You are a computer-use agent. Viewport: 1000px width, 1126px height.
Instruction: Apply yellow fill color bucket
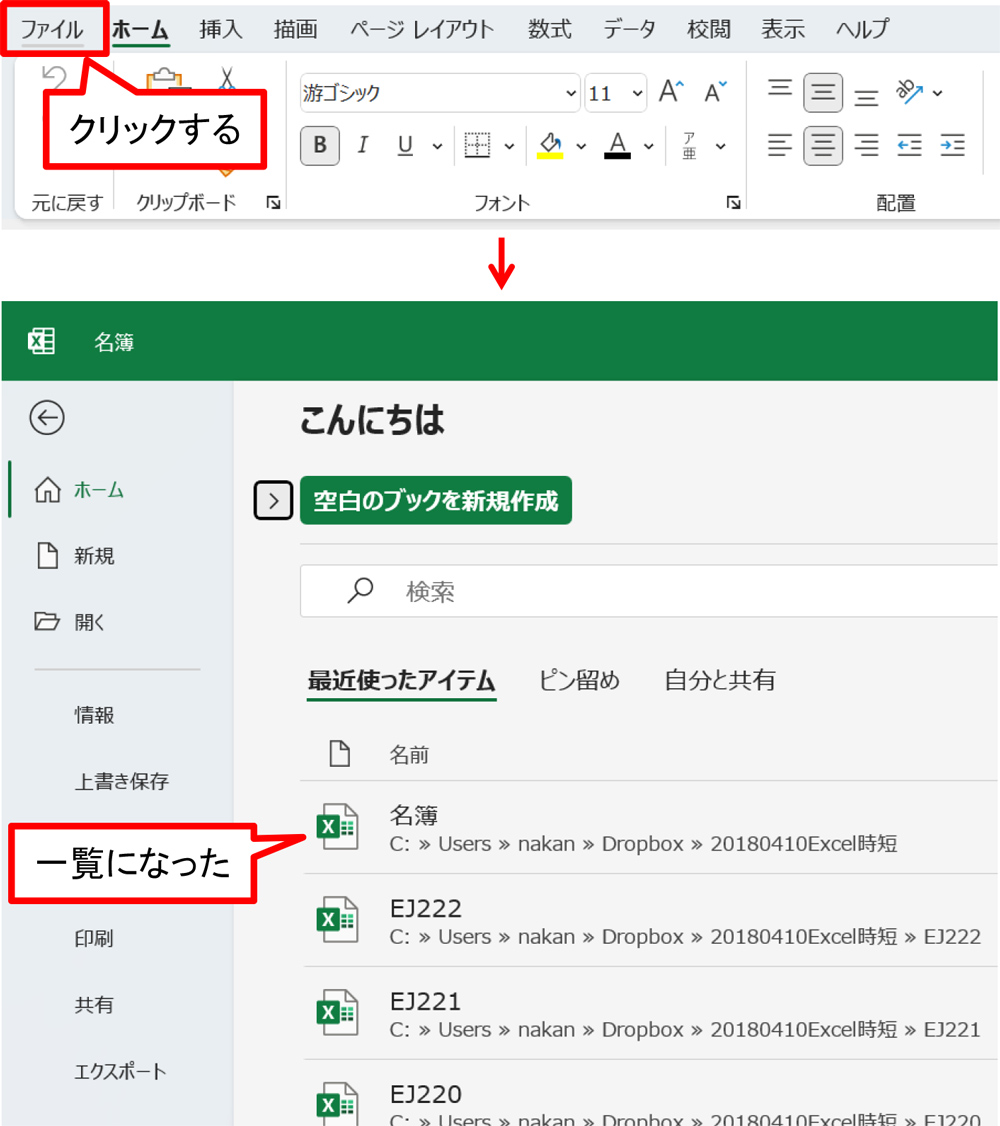click(x=550, y=146)
